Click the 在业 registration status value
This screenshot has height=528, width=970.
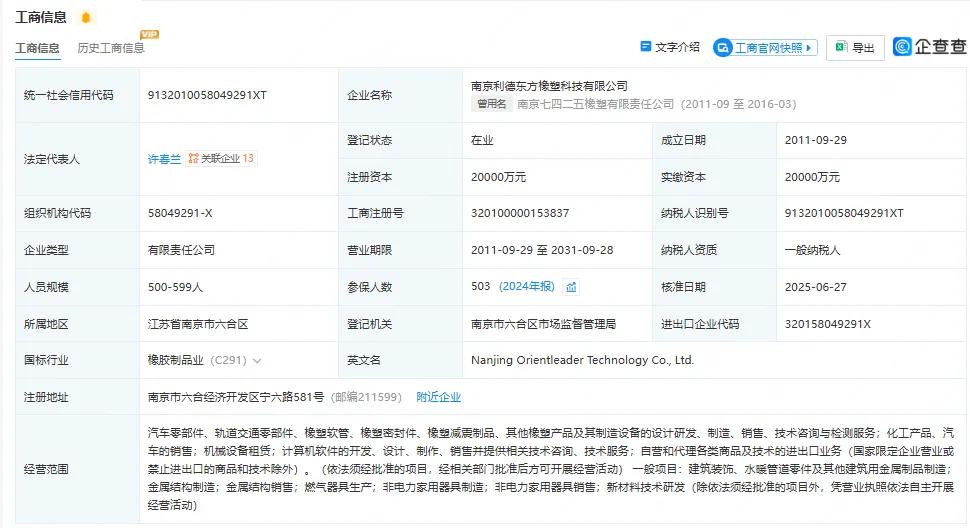pyautogui.click(x=482, y=140)
